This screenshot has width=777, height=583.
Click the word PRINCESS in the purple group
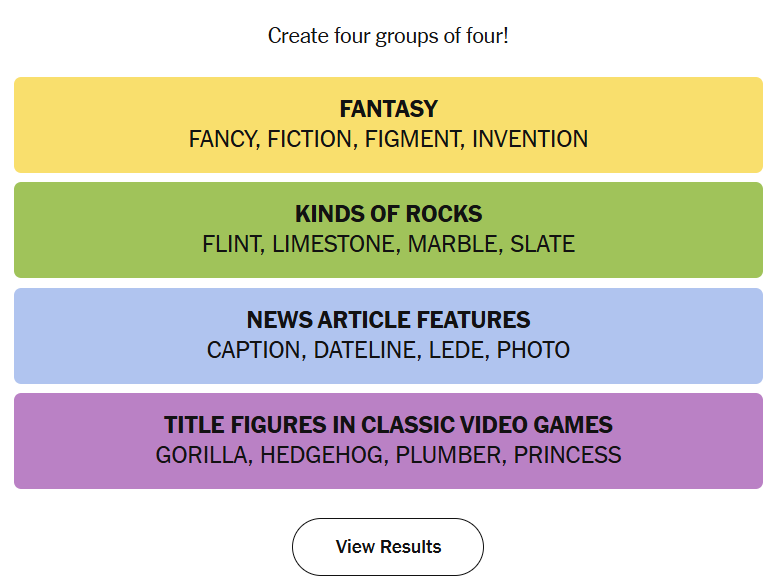point(568,456)
